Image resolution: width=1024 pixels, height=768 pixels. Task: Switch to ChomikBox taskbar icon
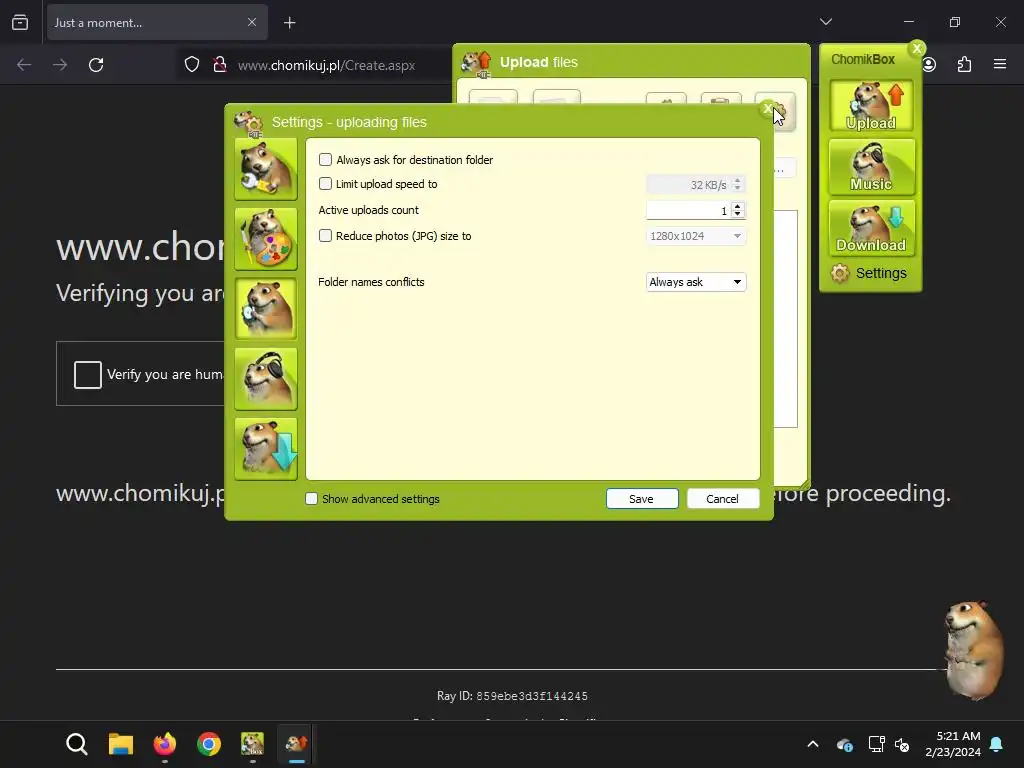[x=253, y=744]
